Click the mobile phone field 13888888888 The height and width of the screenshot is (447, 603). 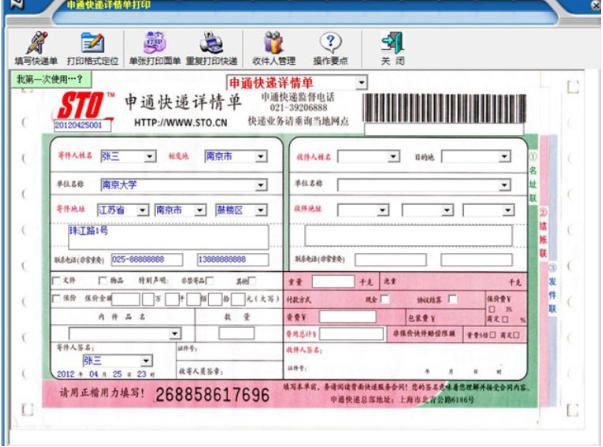tap(233, 260)
